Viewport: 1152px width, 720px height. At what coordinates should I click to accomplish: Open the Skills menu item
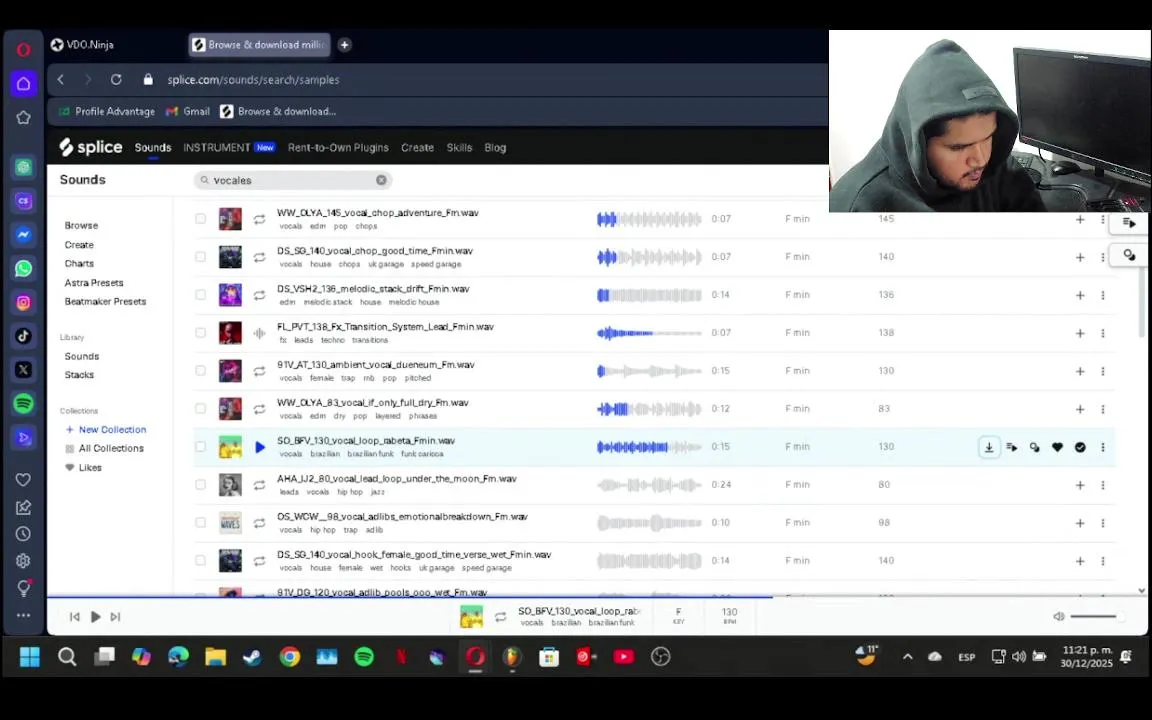(x=459, y=148)
